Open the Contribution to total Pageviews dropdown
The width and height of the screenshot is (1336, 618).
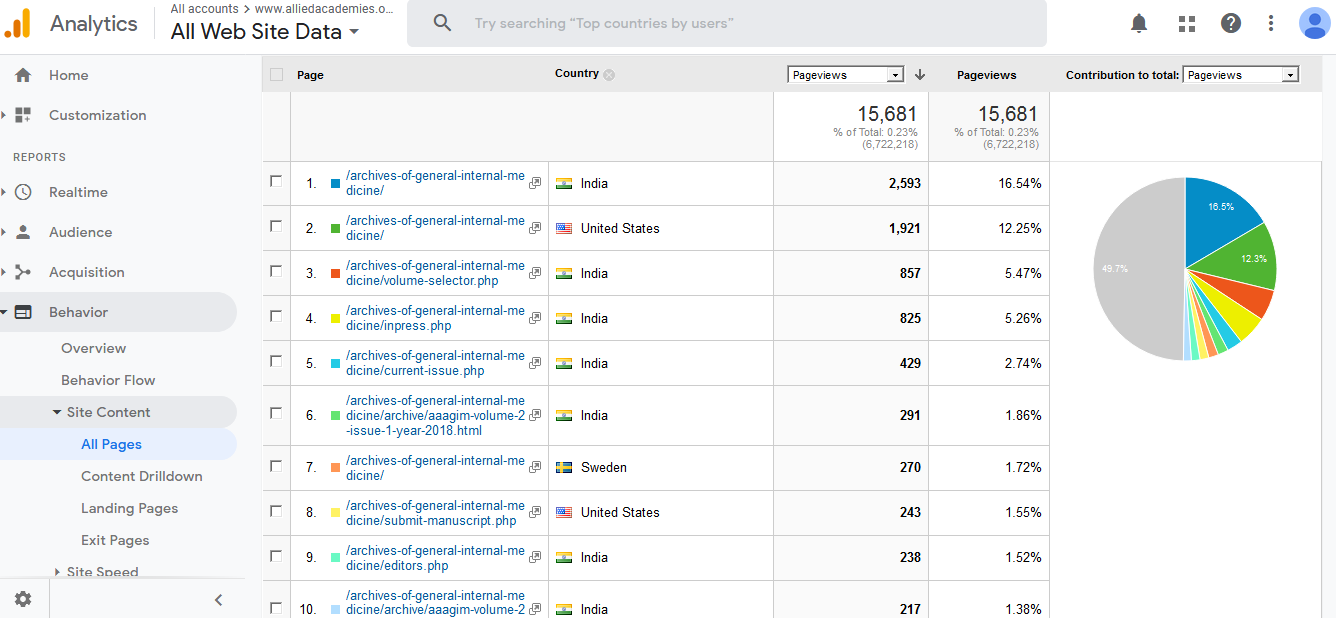point(1240,75)
